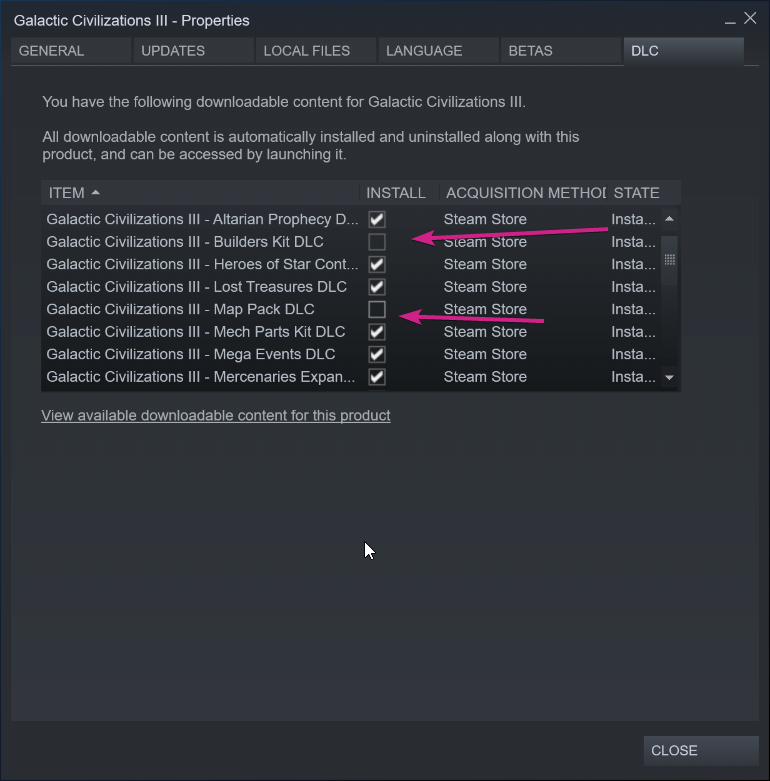The width and height of the screenshot is (770, 781).
Task: Switch to the GENERAL tab
Action: 70,51
